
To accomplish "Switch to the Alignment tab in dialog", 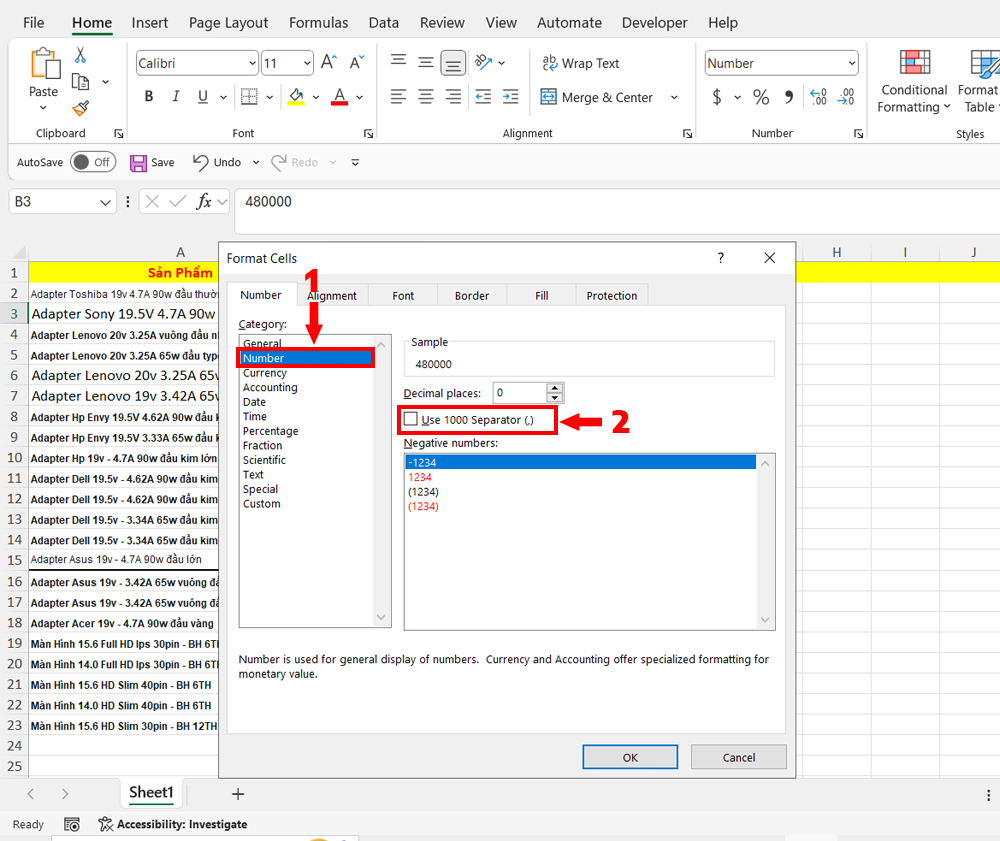I will (x=332, y=295).
